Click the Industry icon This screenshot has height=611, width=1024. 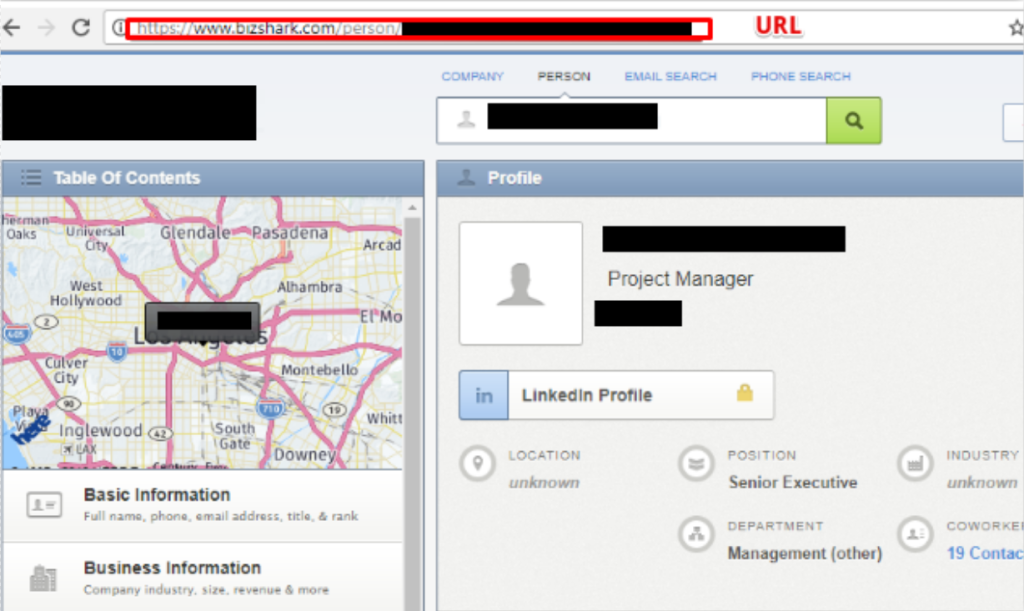[913, 464]
